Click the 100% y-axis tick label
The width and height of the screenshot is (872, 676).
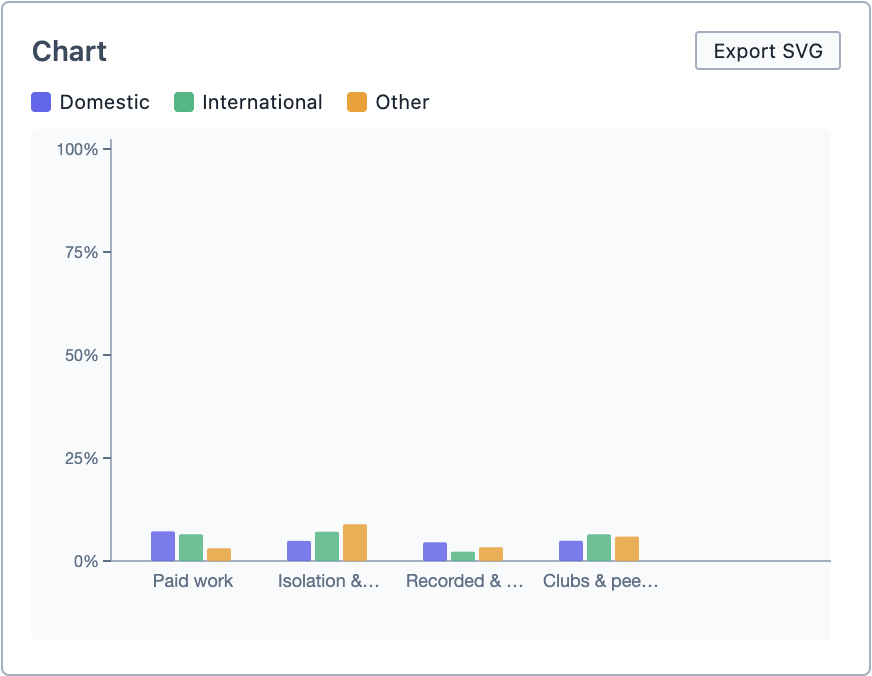tap(77, 149)
